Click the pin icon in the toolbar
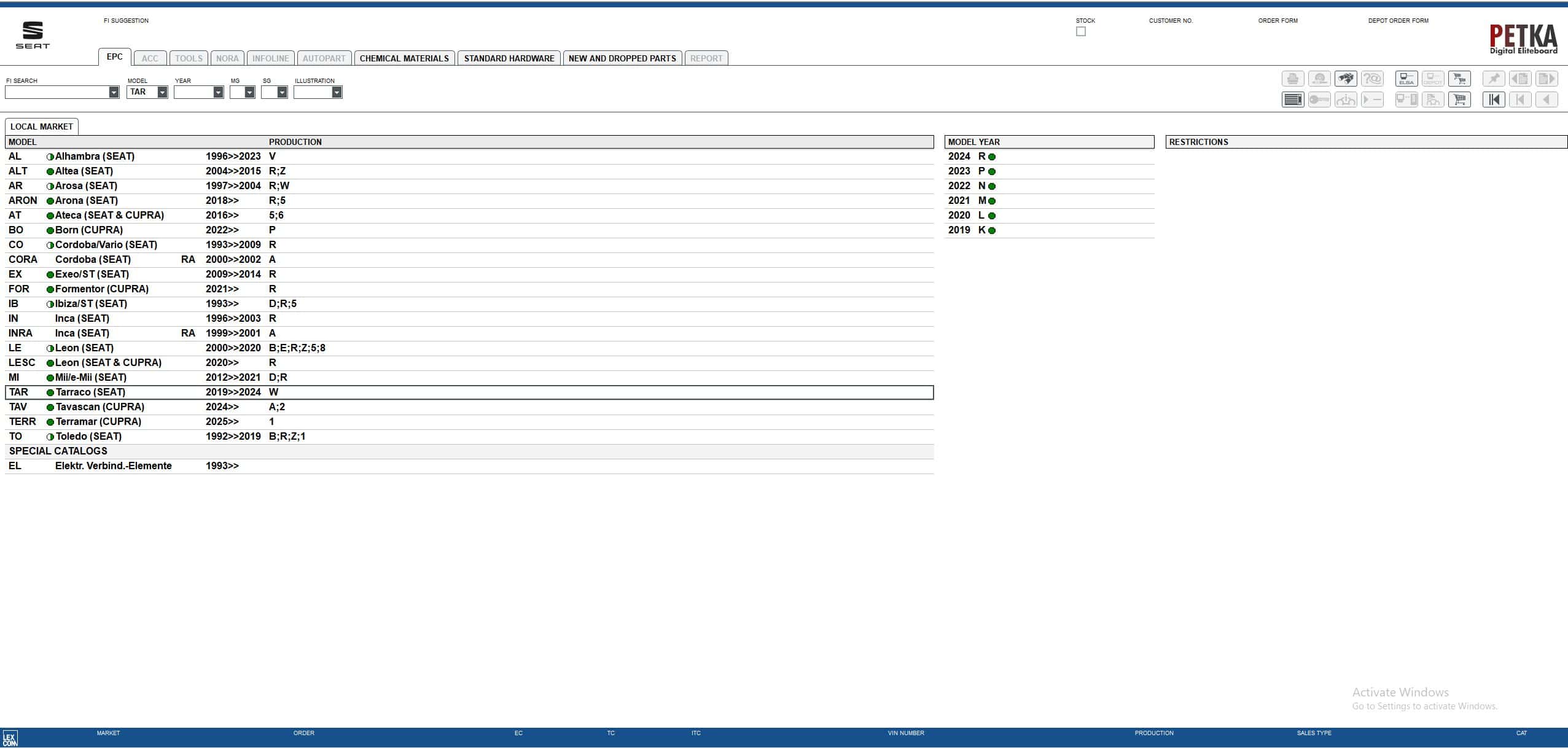The image size is (1568, 748). click(1495, 79)
